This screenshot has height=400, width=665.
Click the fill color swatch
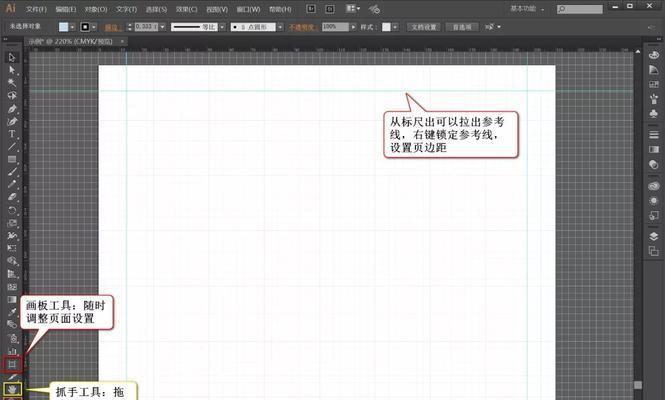tap(64, 27)
